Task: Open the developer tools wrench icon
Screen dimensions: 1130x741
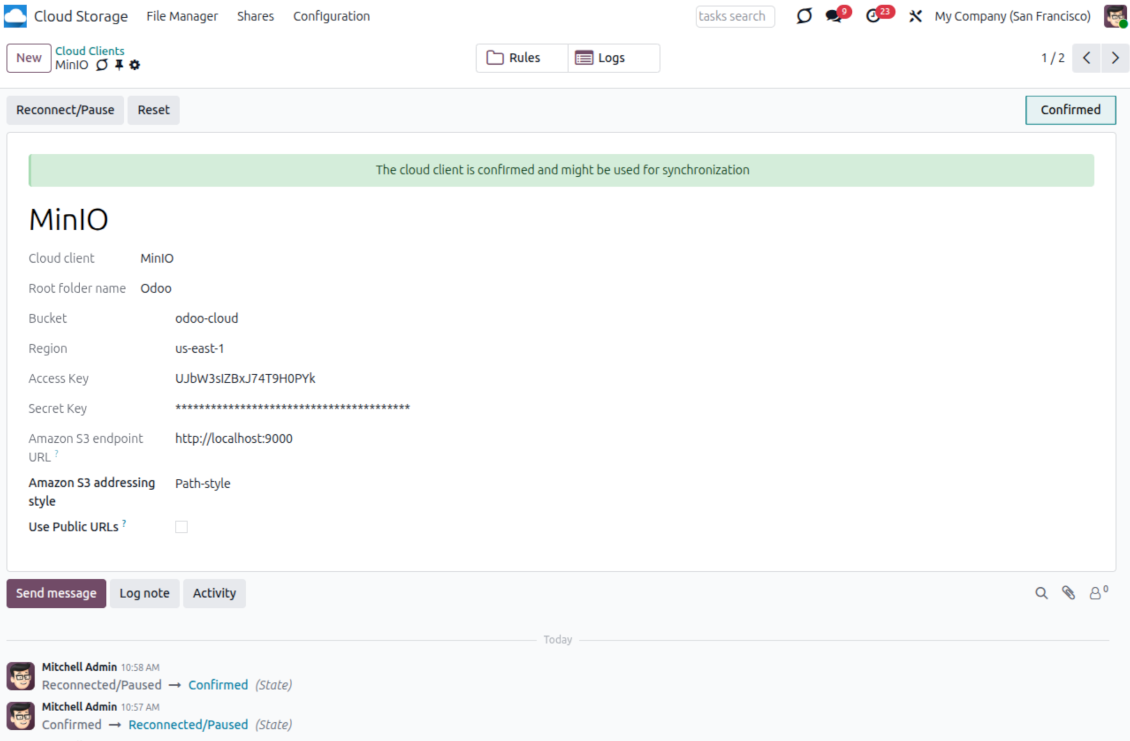Action: pos(915,16)
